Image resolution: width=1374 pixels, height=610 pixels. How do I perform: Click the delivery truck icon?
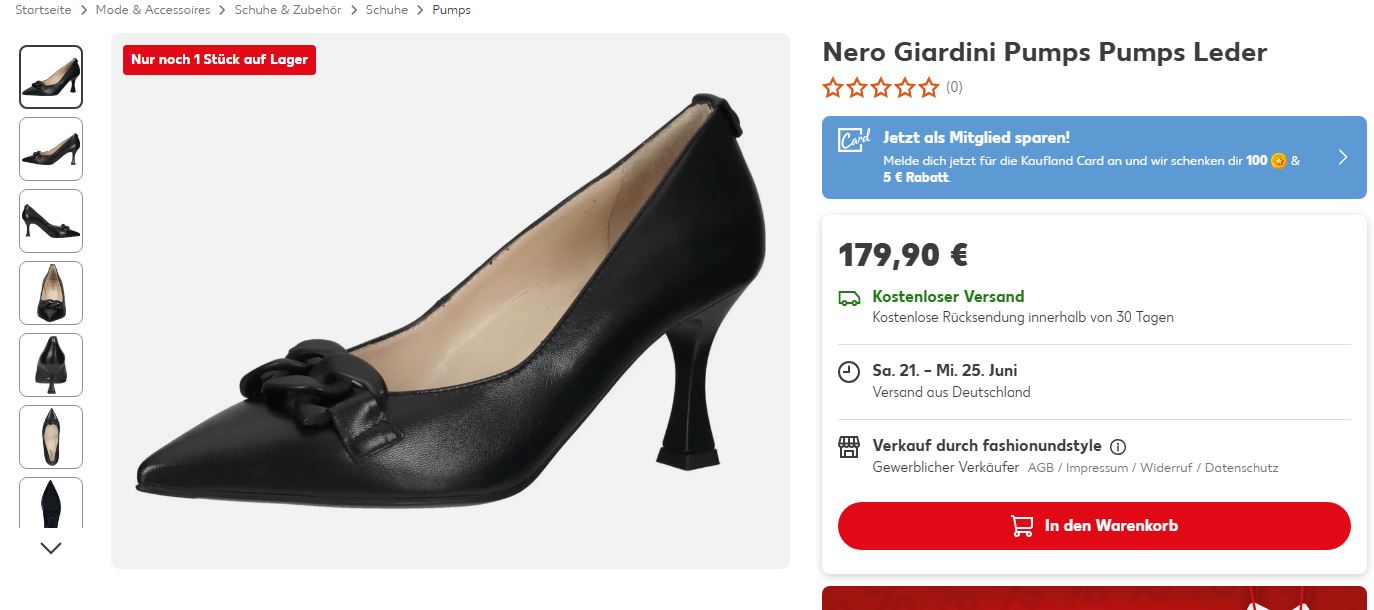[x=849, y=297]
